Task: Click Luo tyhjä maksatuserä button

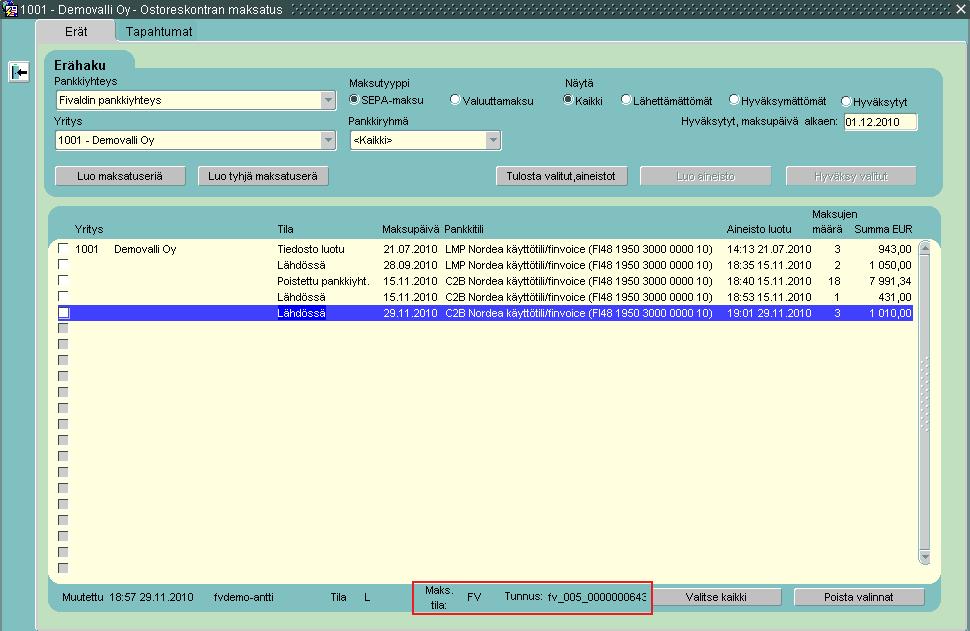Action: (263, 176)
